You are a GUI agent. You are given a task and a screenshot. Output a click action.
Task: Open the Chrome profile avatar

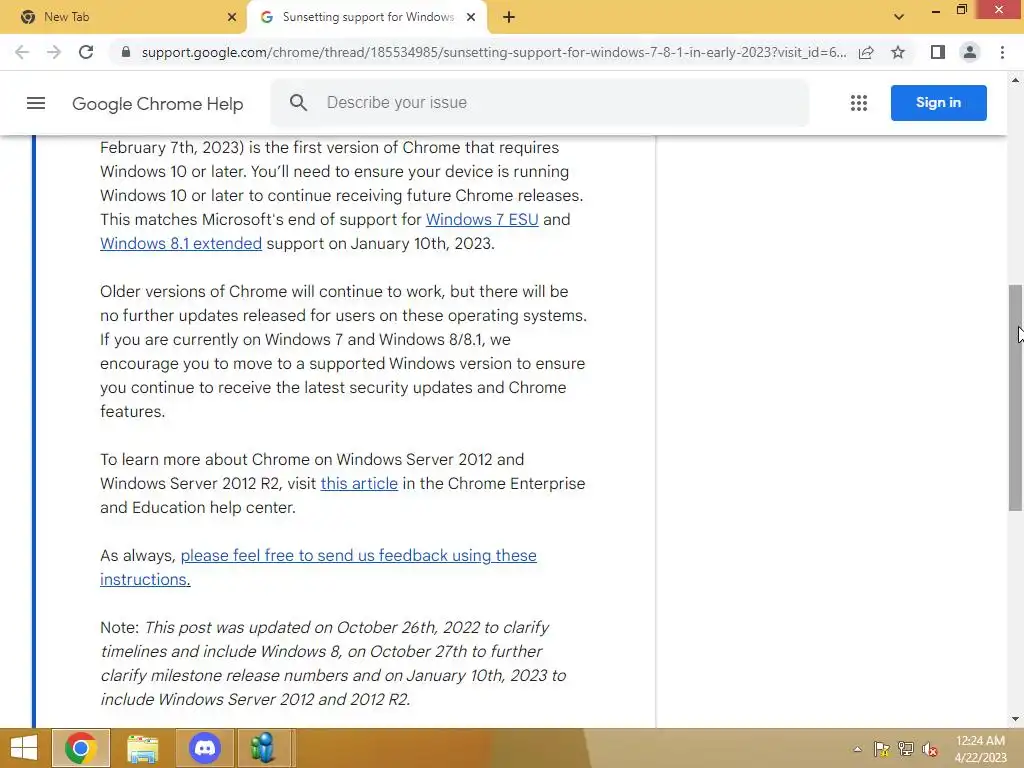970,52
